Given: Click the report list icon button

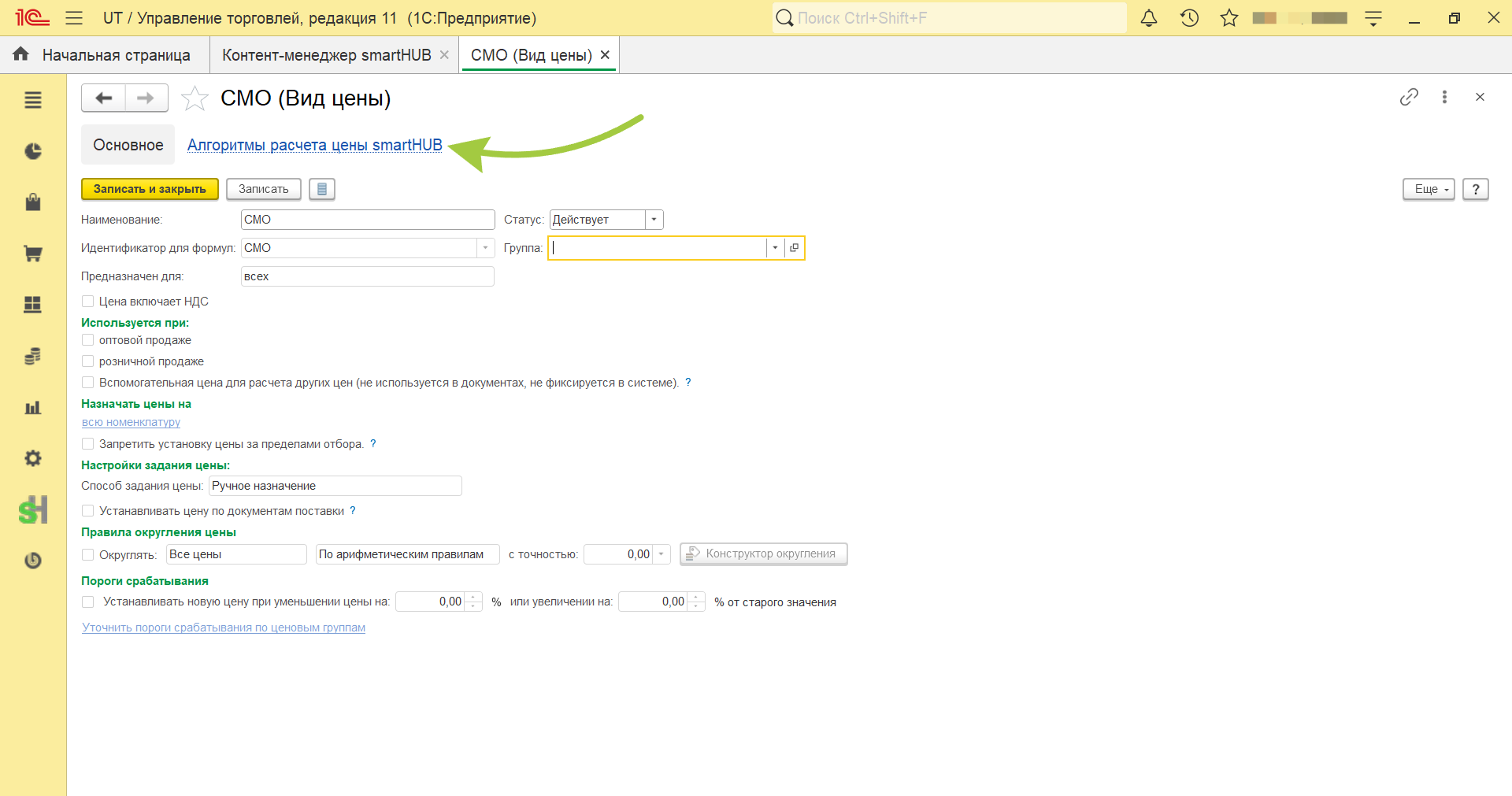Looking at the screenshot, I should point(322,189).
